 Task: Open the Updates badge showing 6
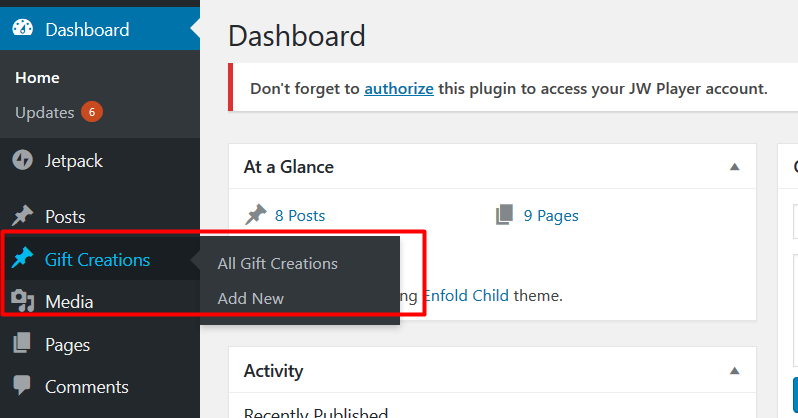(92, 112)
